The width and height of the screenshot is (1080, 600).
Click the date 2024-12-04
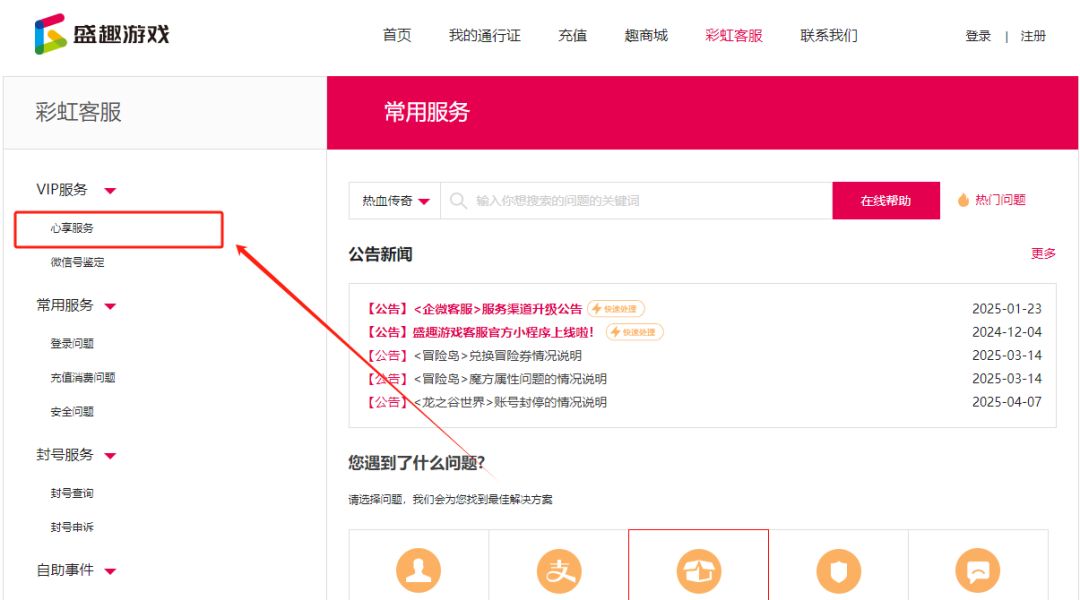point(1006,332)
